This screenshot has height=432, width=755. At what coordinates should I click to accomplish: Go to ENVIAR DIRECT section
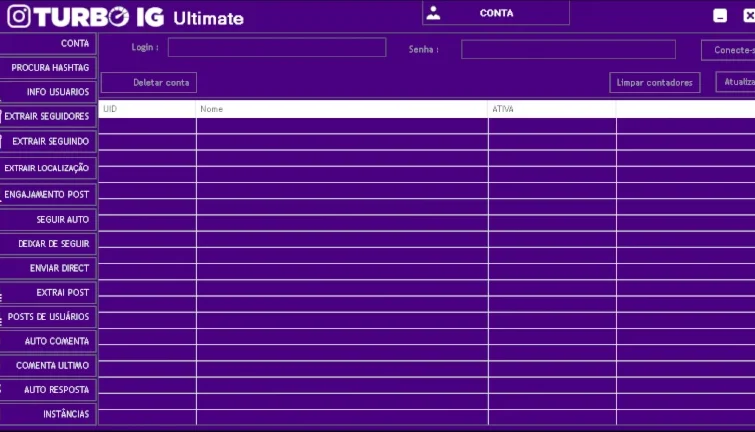coord(48,268)
